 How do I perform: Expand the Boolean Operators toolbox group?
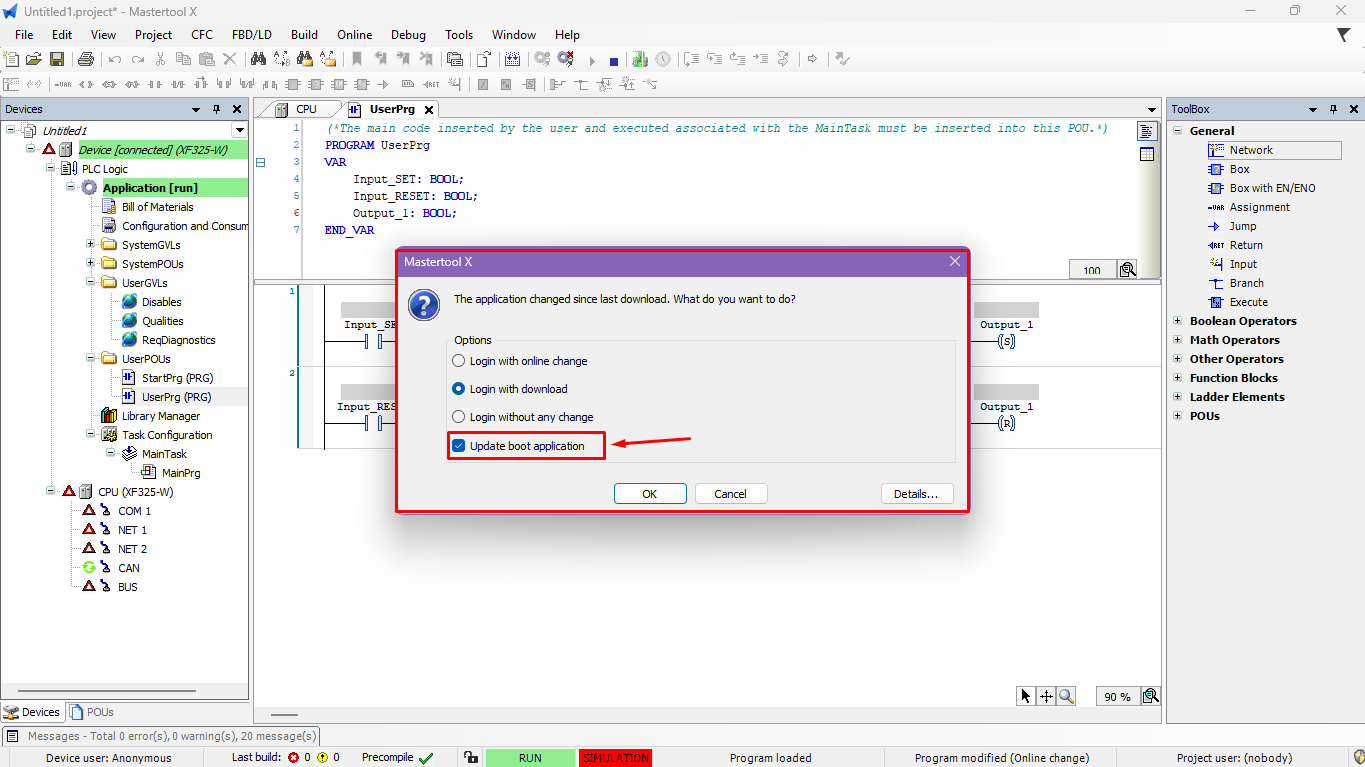1177,321
